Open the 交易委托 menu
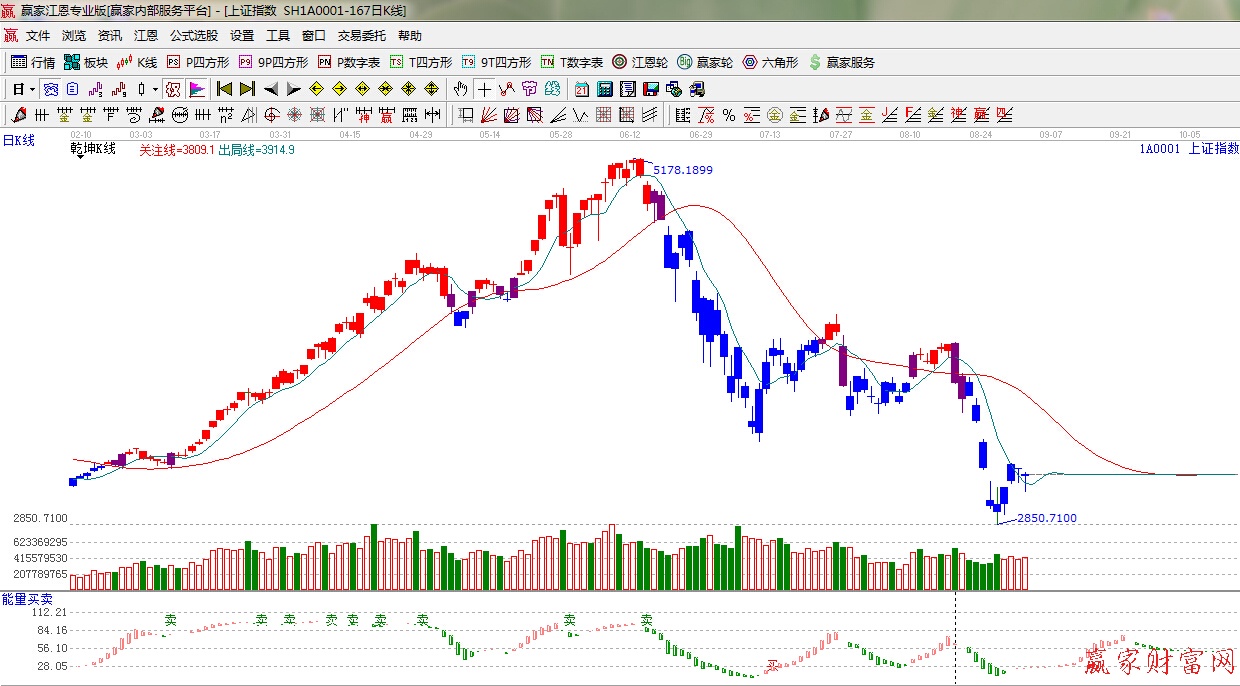Image resolution: width=1240 pixels, height=686 pixels. pos(361,36)
